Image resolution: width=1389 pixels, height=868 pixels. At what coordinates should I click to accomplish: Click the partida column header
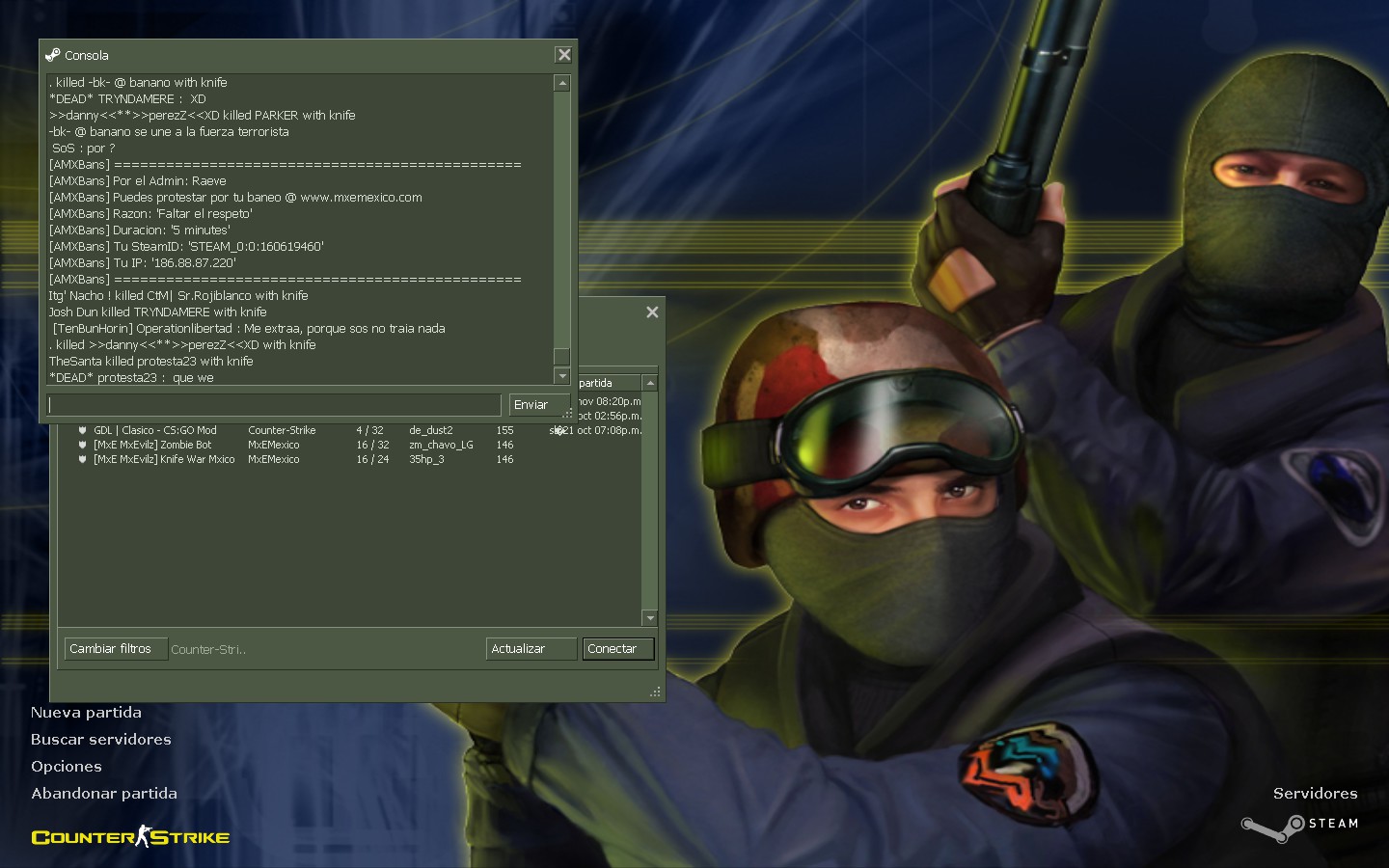[608, 383]
